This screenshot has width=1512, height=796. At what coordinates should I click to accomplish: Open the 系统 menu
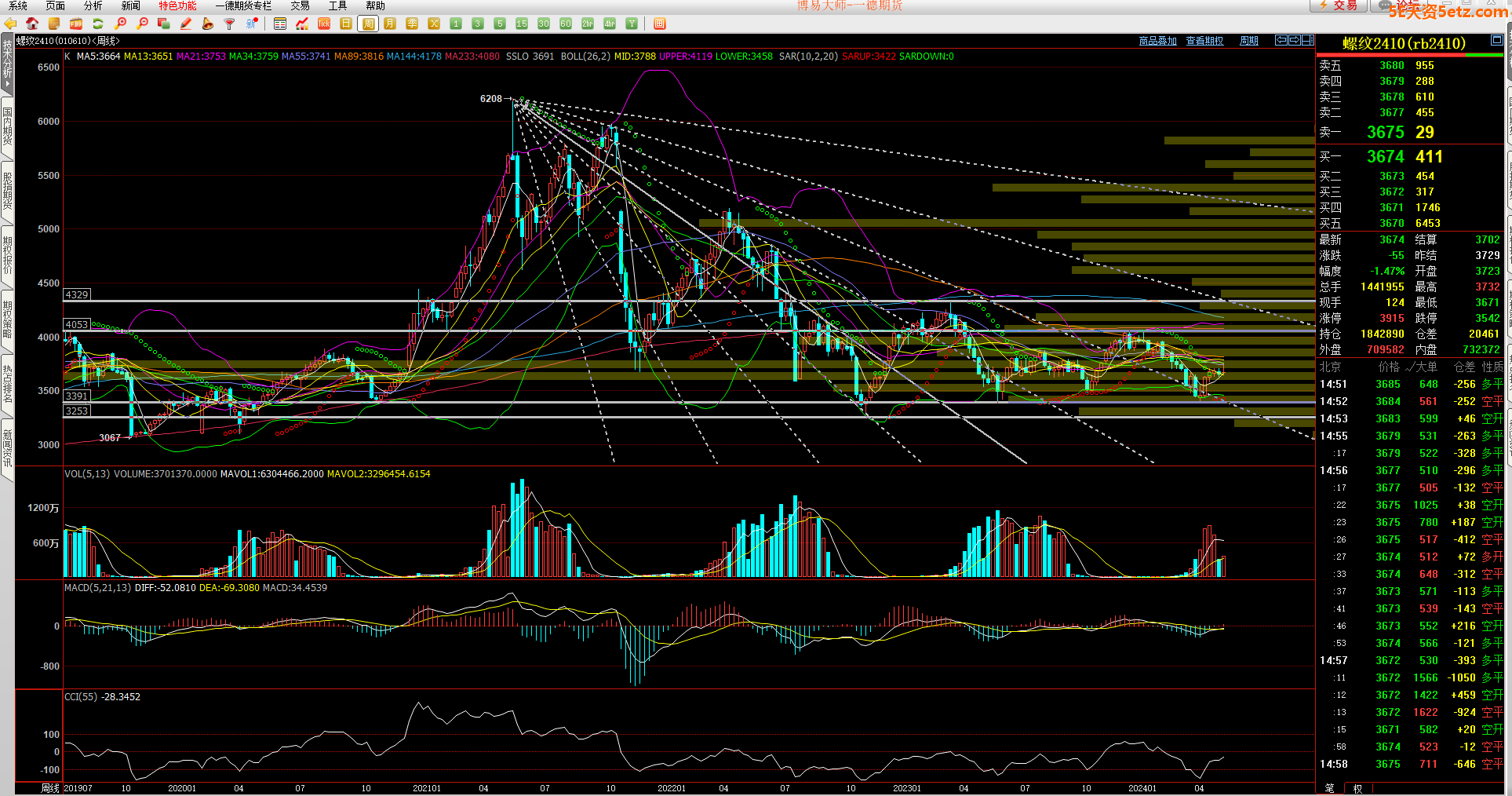tap(17, 5)
